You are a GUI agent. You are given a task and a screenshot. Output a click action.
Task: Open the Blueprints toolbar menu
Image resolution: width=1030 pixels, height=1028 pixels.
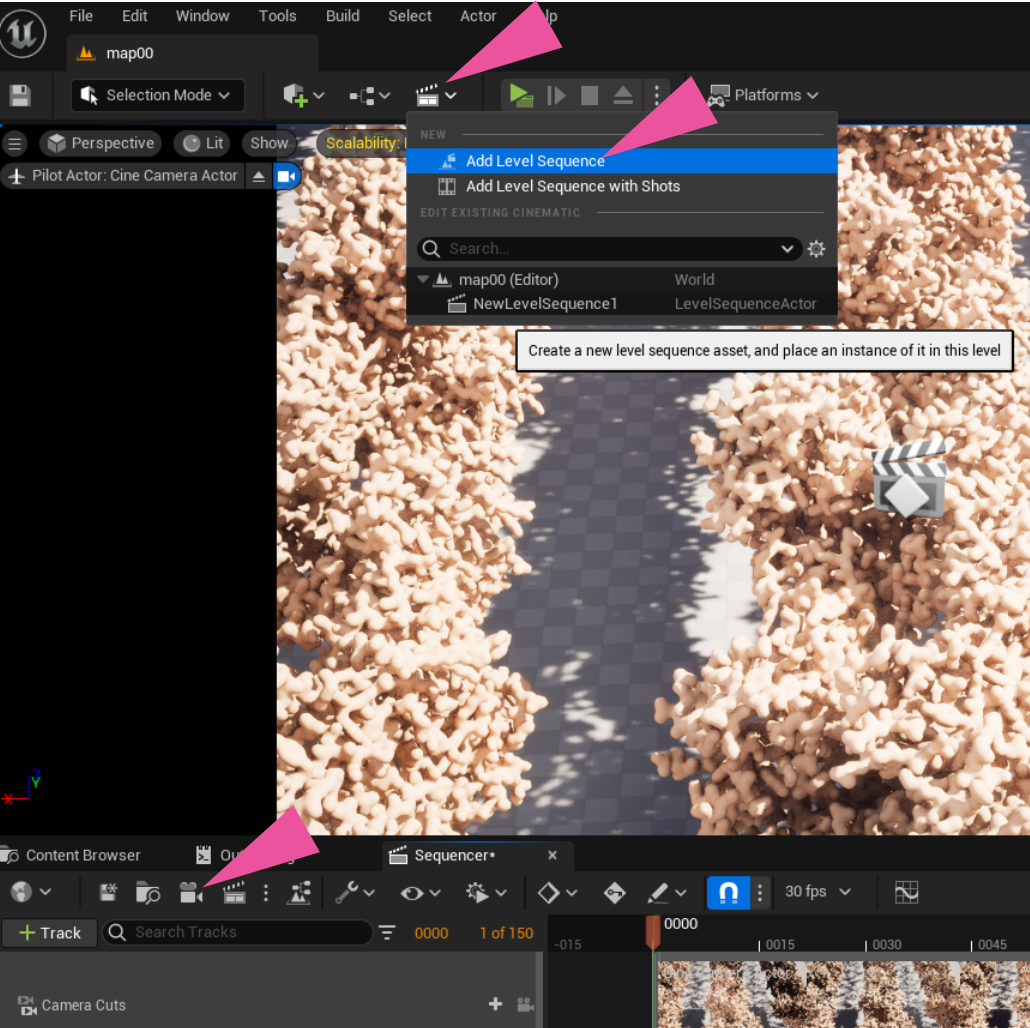(368, 95)
